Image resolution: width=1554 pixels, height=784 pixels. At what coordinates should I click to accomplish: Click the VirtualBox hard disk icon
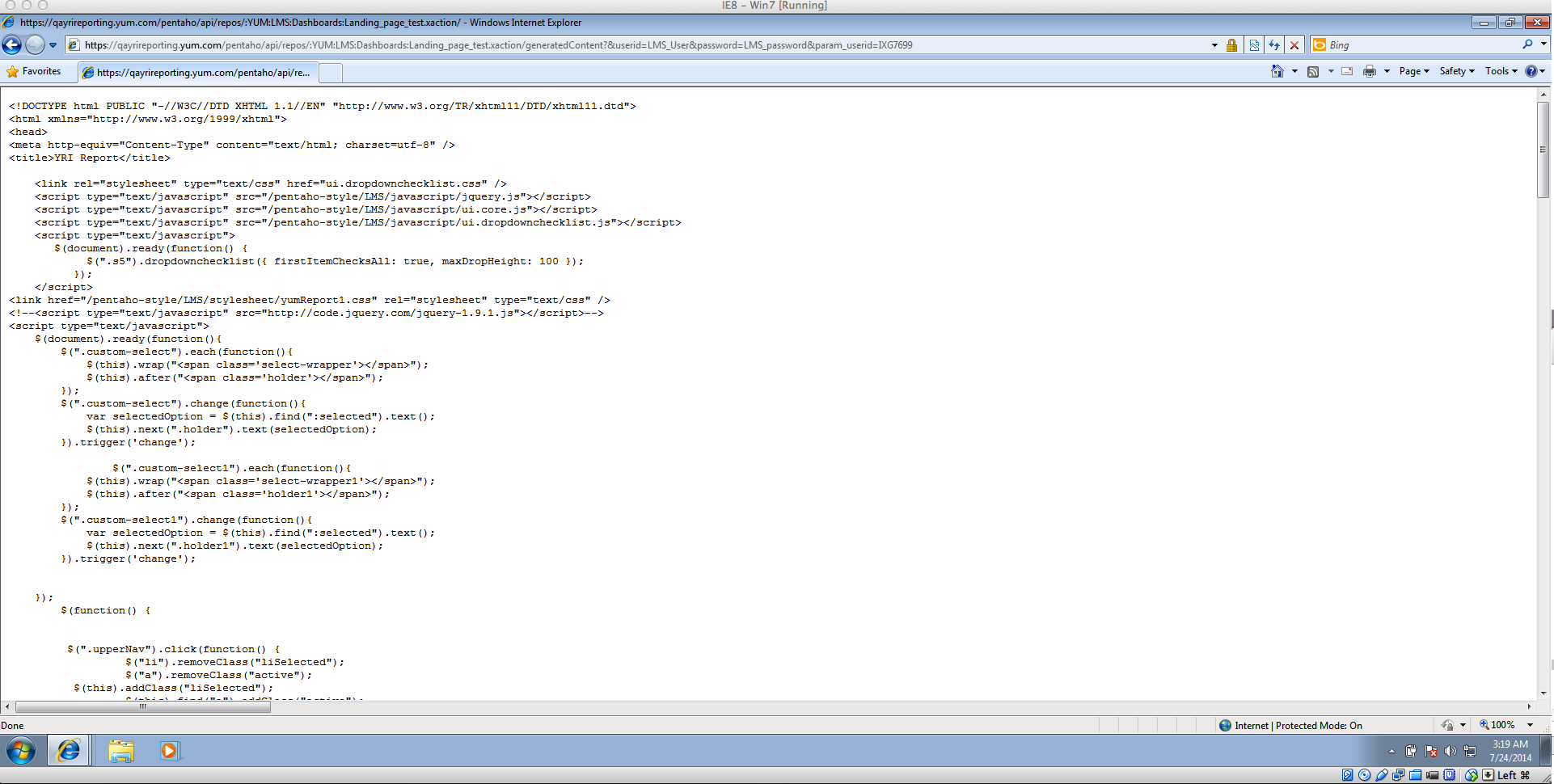coord(1348,775)
